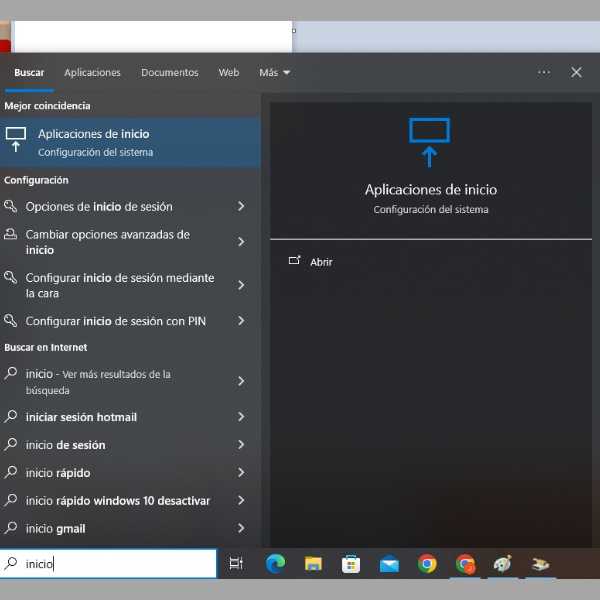Viewport: 600px width, 600px height.
Task: Switch to the Documentos tab
Action: (169, 73)
